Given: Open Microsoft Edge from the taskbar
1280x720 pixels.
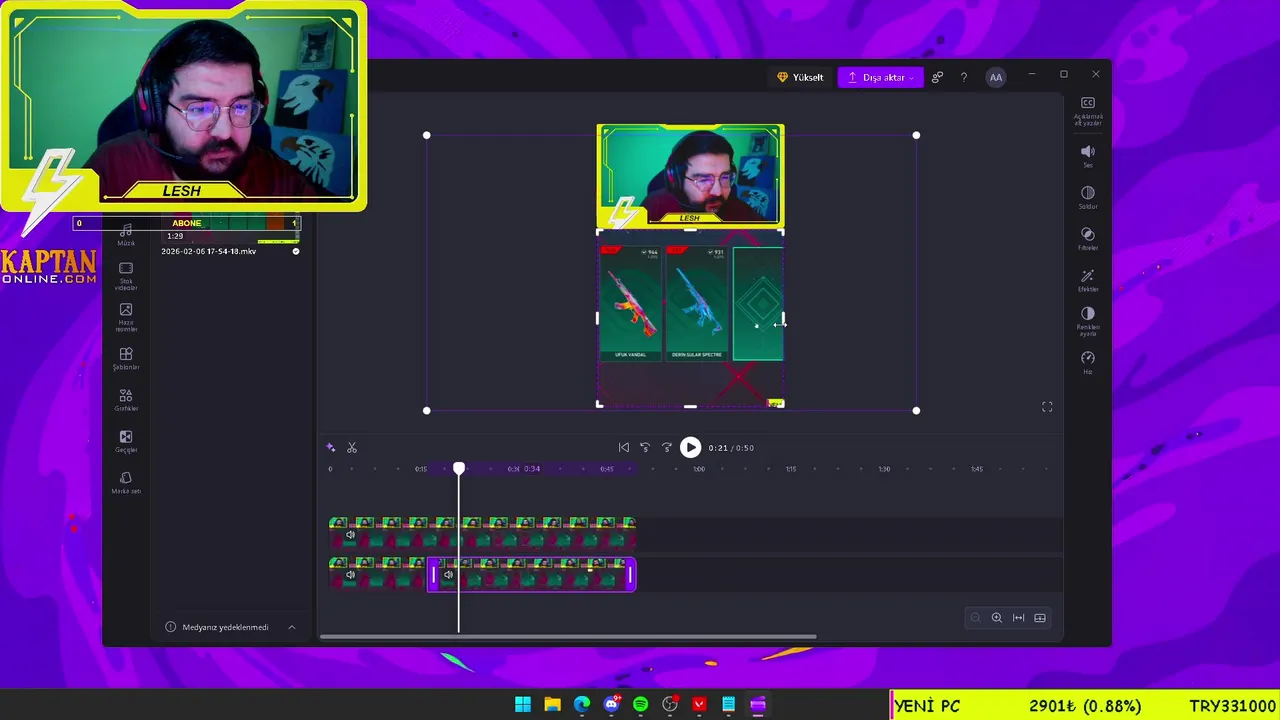Looking at the screenshot, I should pos(582,705).
